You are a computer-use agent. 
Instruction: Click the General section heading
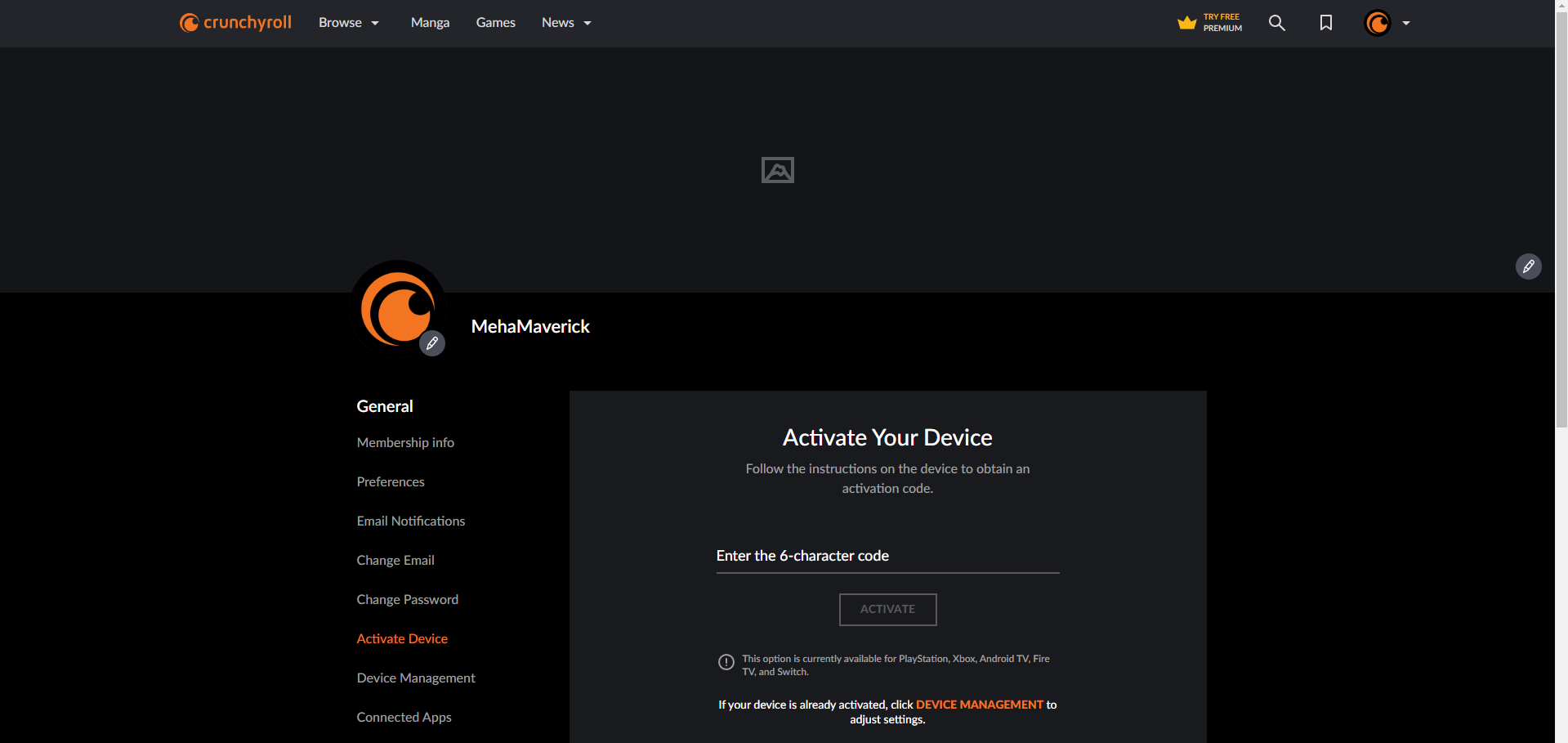pyautogui.click(x=385, y=406)
